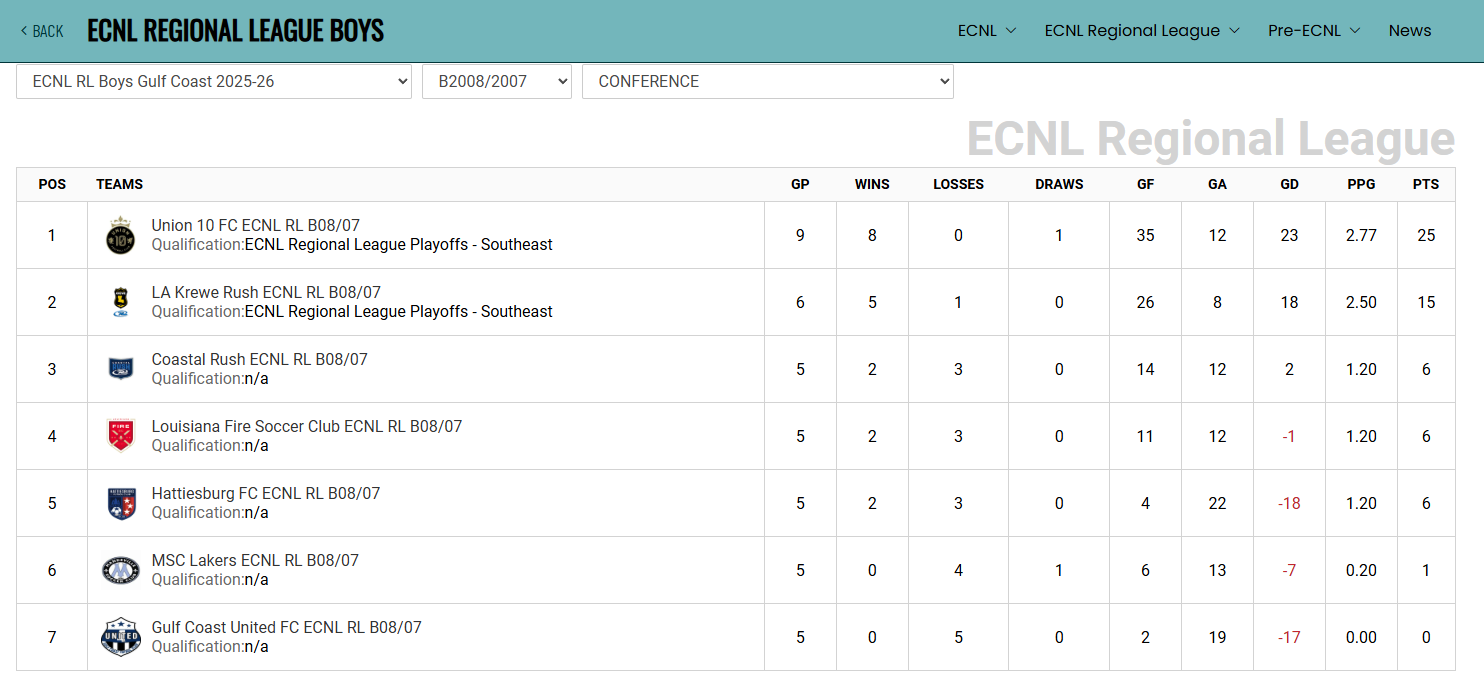Click the WINS column header

coord(872,184)
